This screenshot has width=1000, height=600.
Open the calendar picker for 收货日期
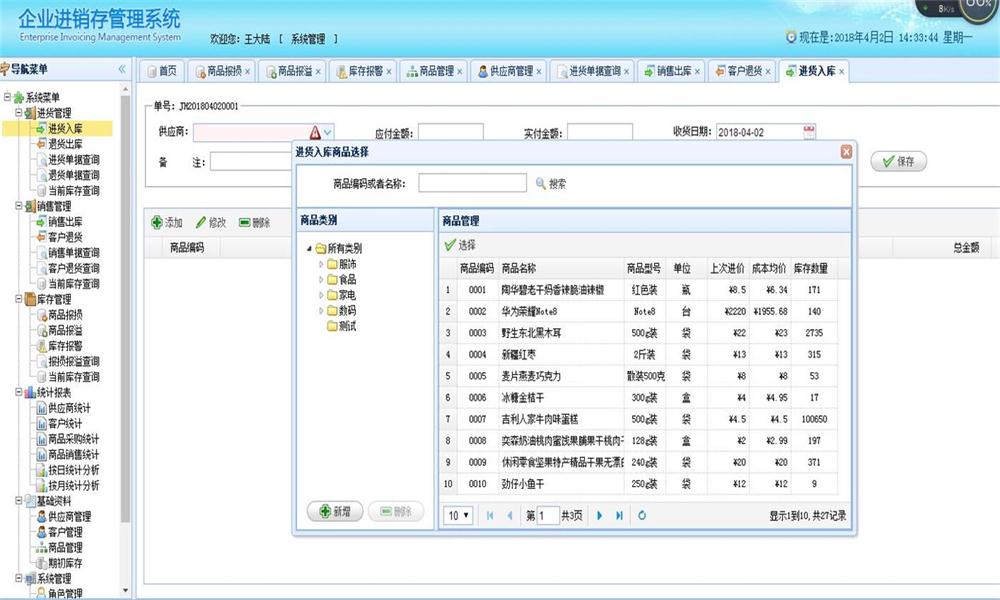(x=809, y=132)
